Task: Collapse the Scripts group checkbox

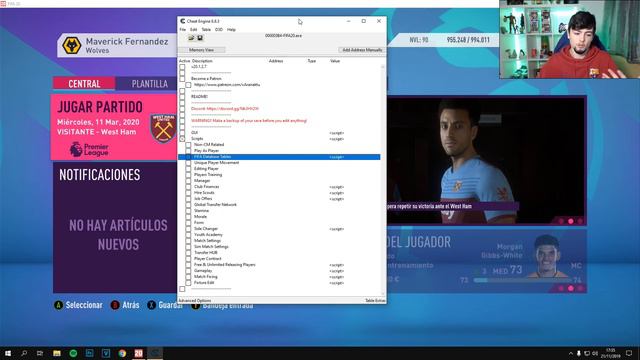Action: 182,139
